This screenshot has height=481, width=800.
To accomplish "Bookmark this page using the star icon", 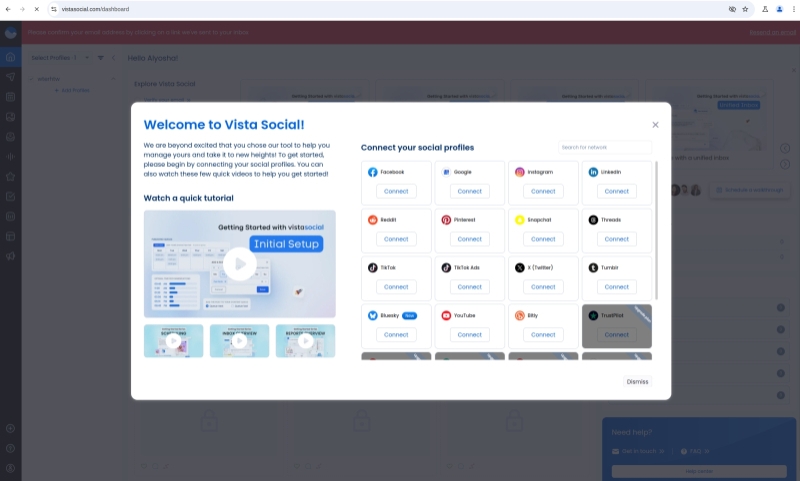I will 745,8.
